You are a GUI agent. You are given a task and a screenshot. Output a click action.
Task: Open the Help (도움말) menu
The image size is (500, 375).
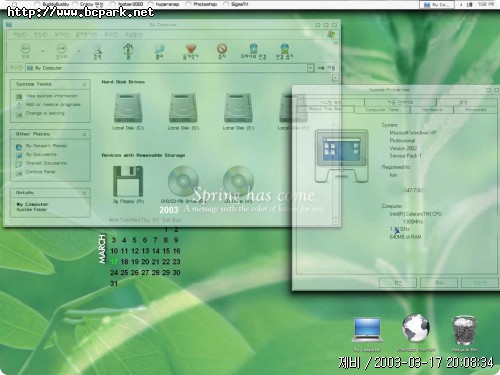pos(134,35)
